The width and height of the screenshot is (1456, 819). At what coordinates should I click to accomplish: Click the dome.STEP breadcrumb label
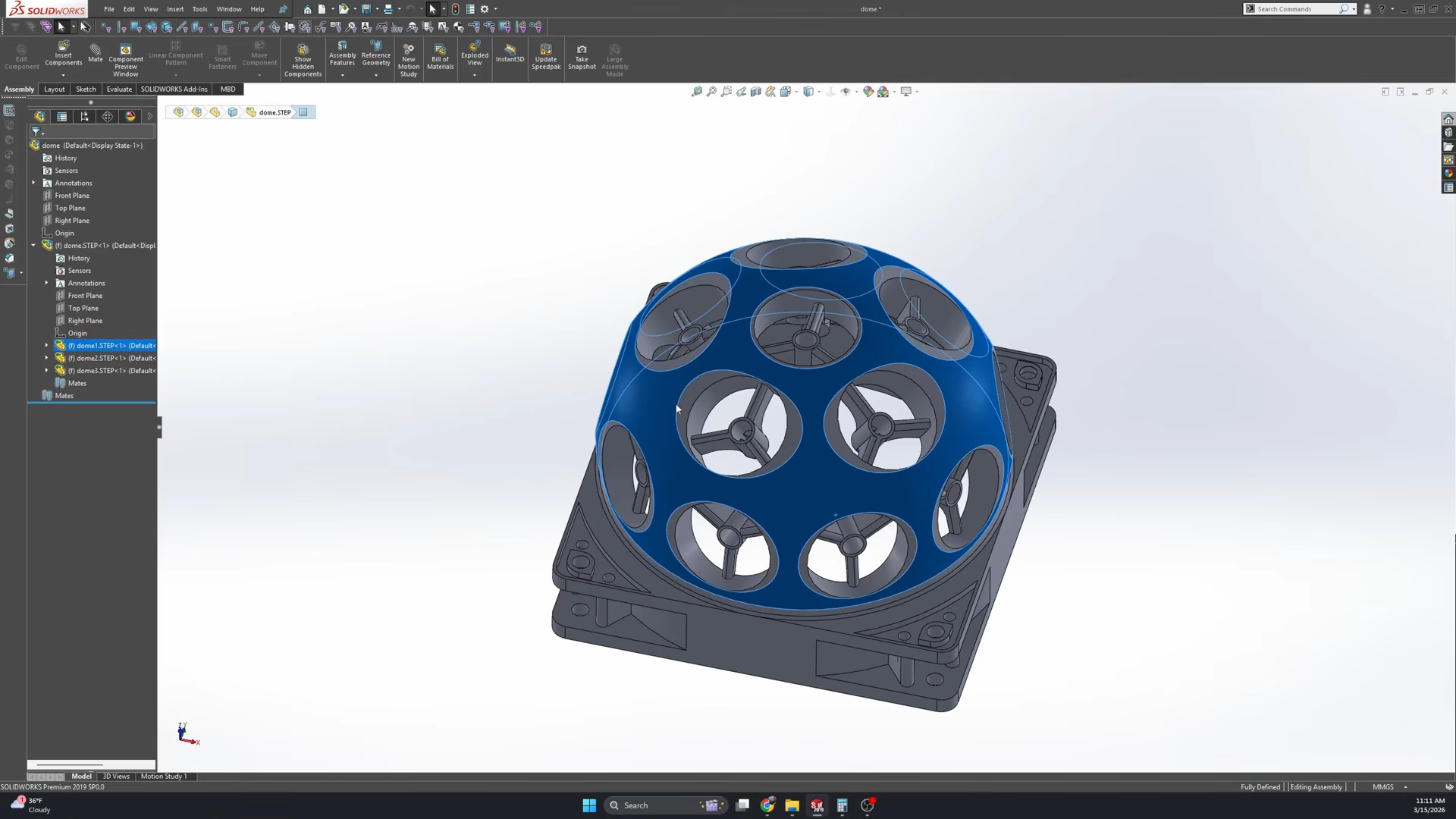[275, 112]
